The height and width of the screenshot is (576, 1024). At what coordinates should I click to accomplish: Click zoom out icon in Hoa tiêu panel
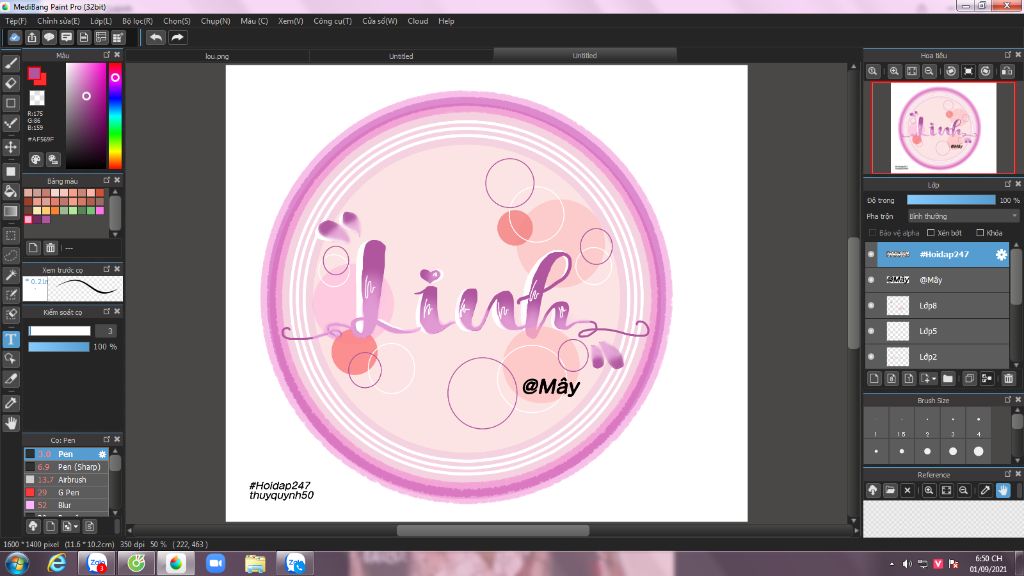pos(929,71)
